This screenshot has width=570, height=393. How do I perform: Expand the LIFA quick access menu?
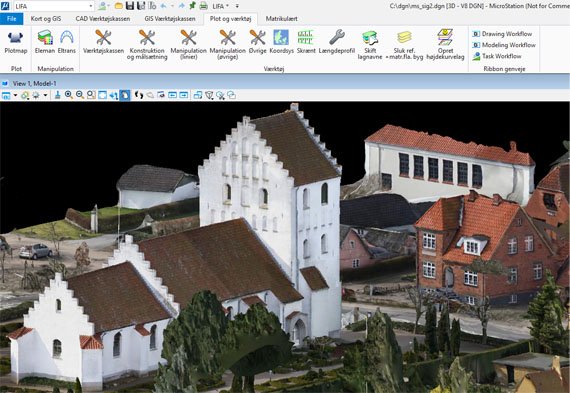pyautogui.click(x=221, y=6)
